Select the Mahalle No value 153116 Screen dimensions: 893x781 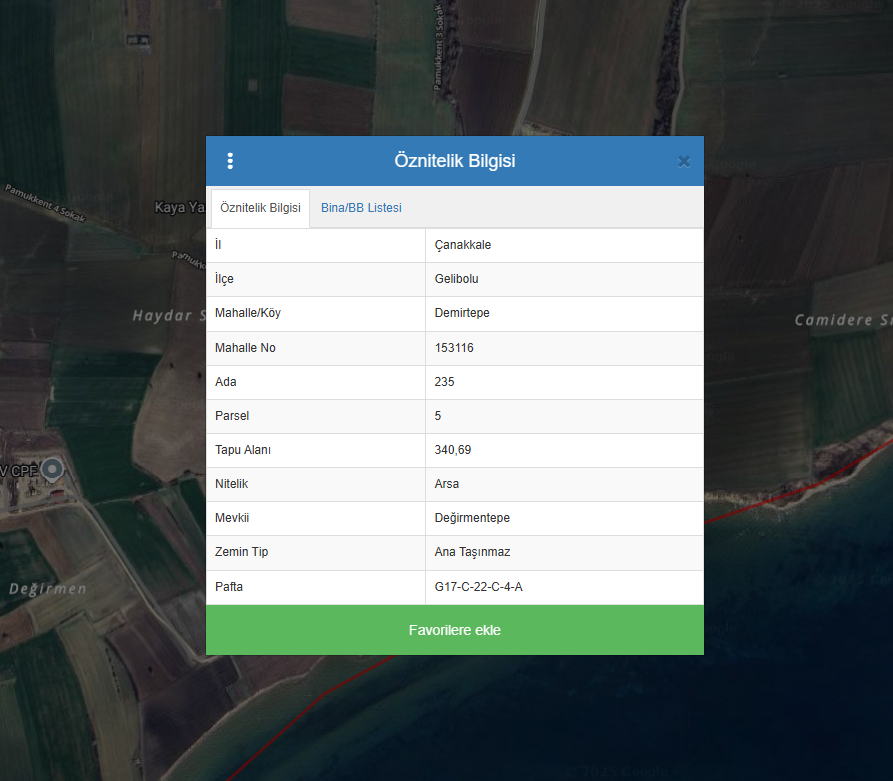454,348
